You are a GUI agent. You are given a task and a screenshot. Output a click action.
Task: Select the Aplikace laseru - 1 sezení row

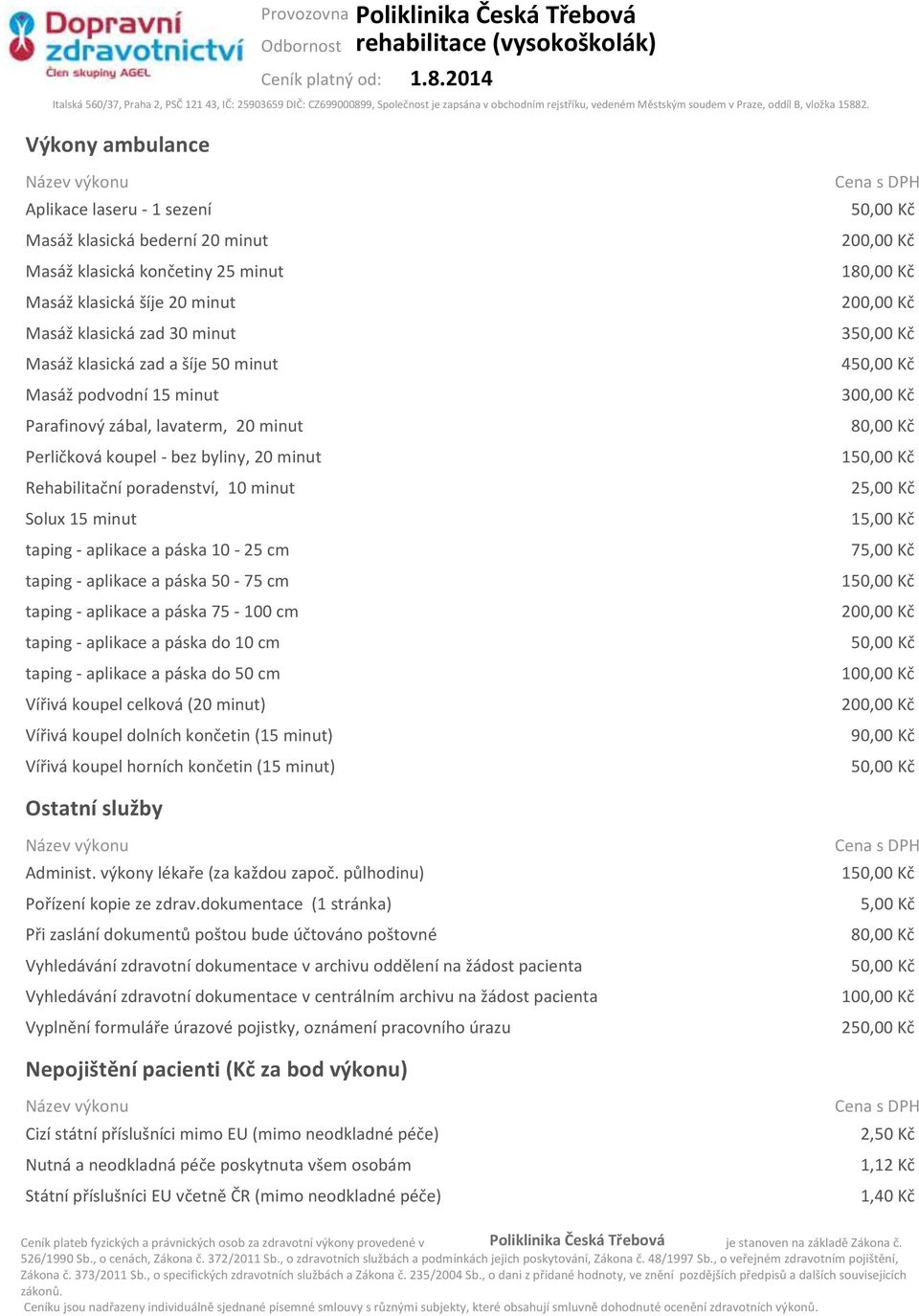tap(470, 210)
